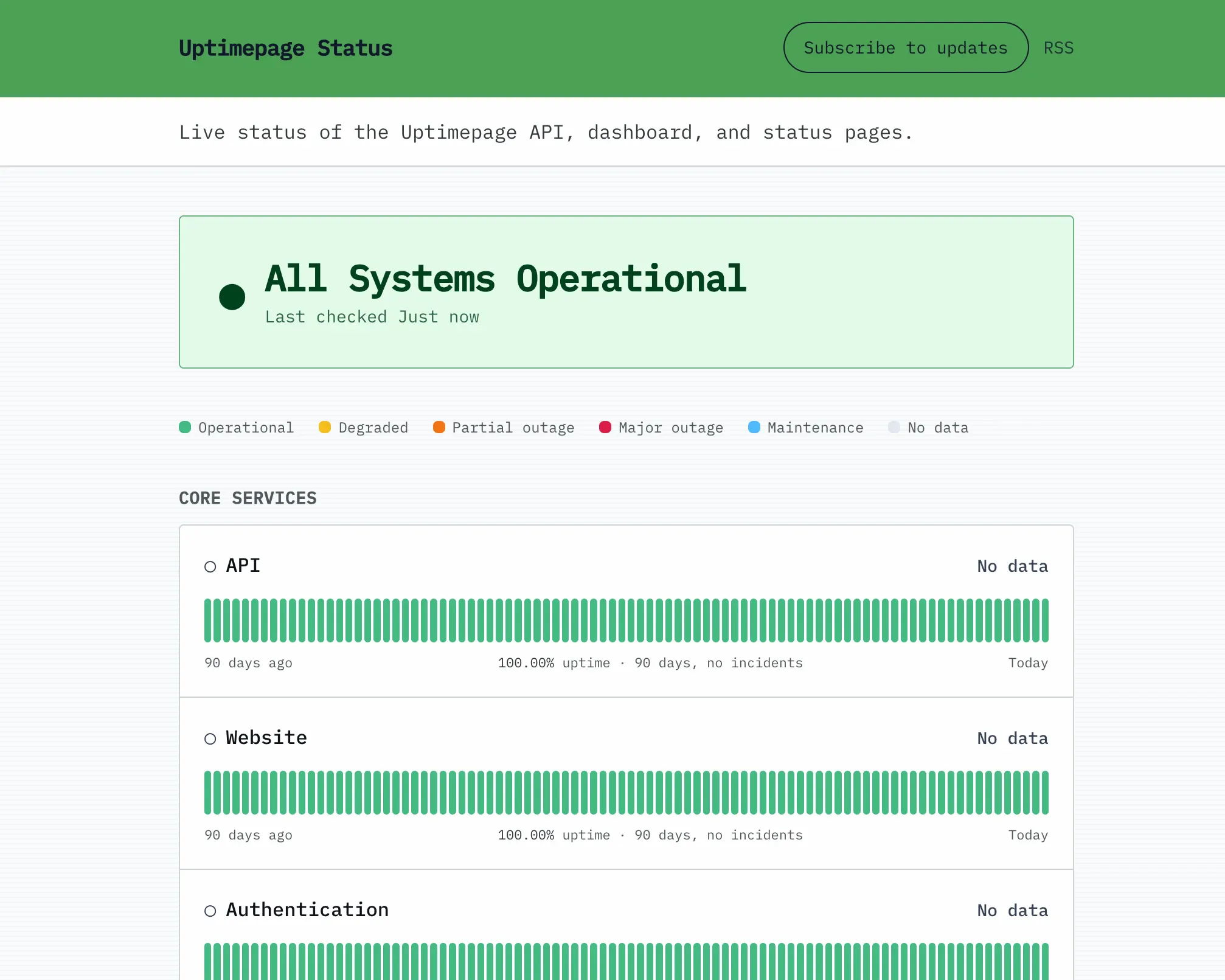Click the No data status for Website
Screen dimensions: 1225x980
pyautogui.click(x=1013, y=738)
